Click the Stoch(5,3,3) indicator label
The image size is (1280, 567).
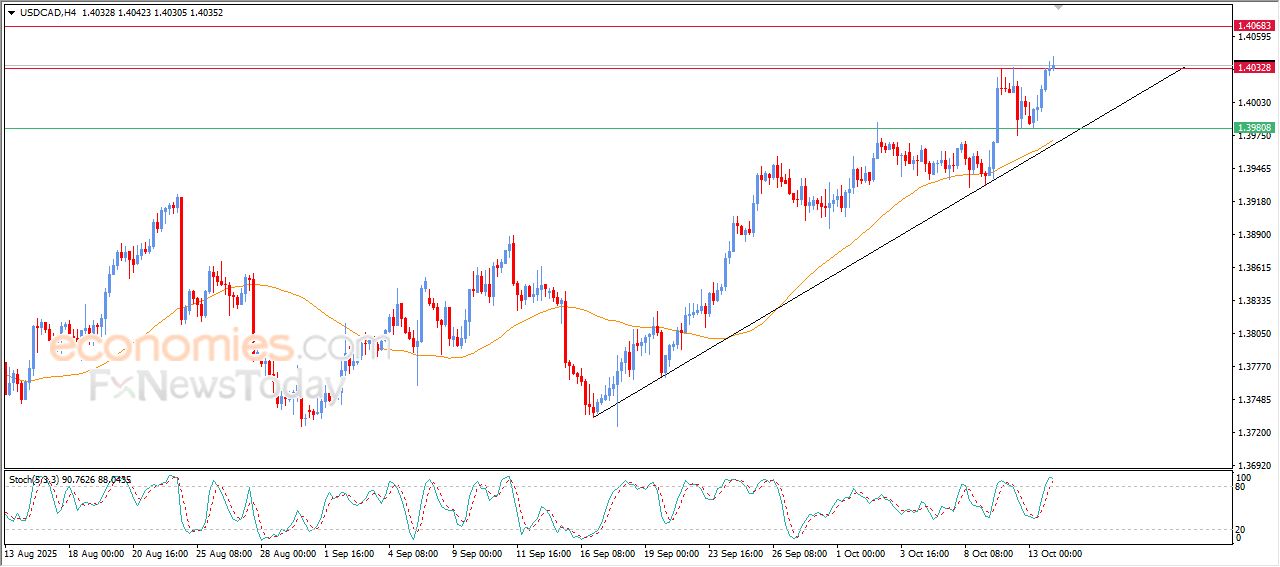(35, 480)
